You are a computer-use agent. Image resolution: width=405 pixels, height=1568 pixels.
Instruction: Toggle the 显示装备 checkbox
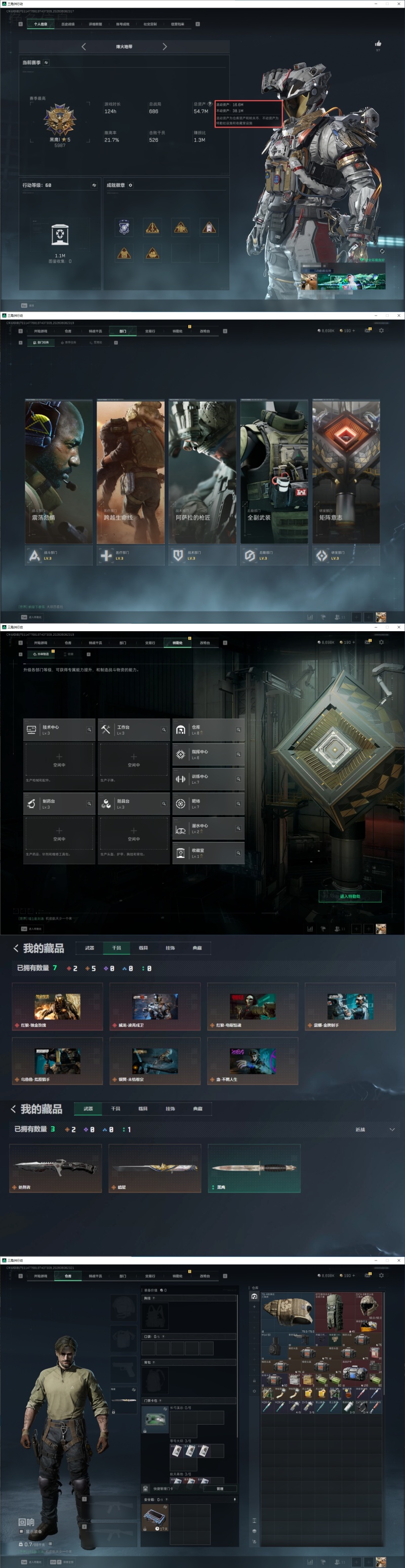point(21,1532)
